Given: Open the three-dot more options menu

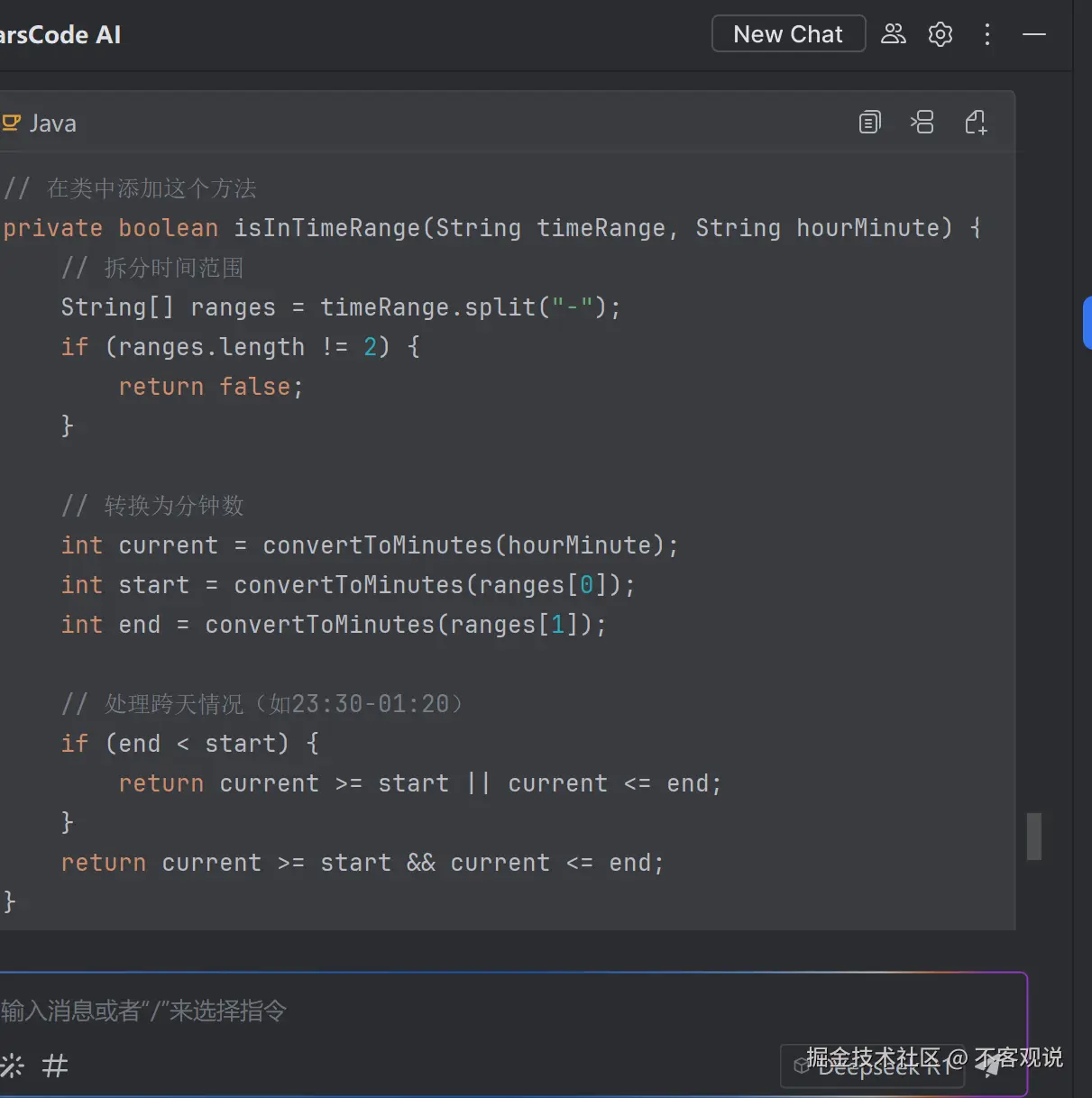Looking at the screenshot, I should pos(987,34).
